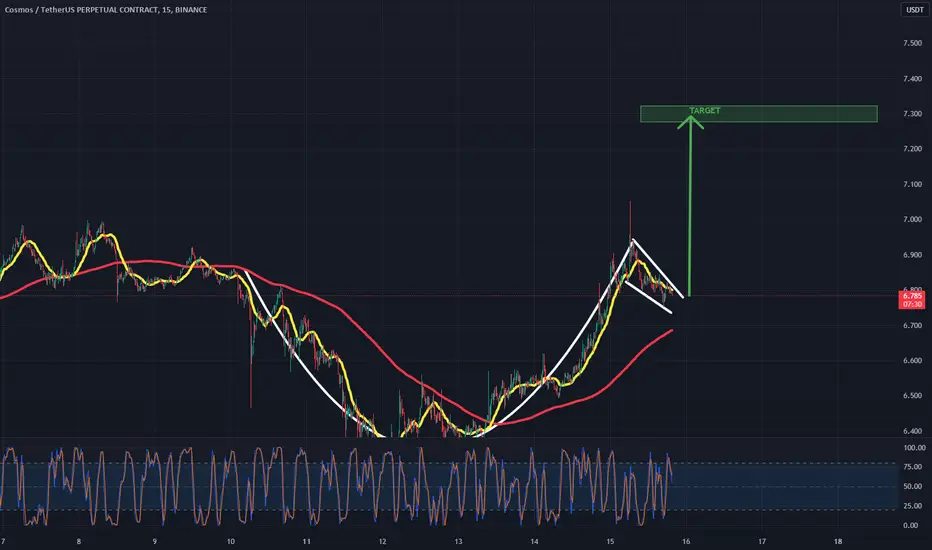Click date 13 on the time axis
The height and width of the screenshot is (550, 932).
pyautogui.click(x=458, y=542)
